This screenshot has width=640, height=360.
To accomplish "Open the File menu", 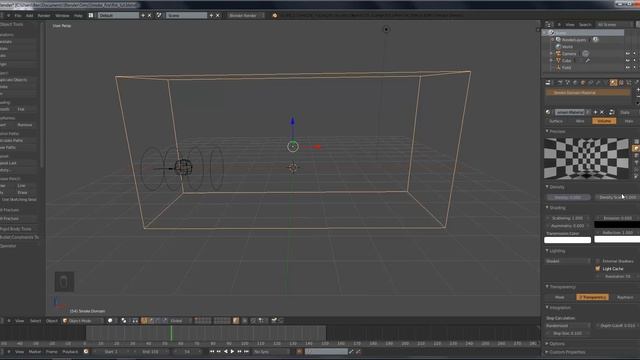I will 18,16.
